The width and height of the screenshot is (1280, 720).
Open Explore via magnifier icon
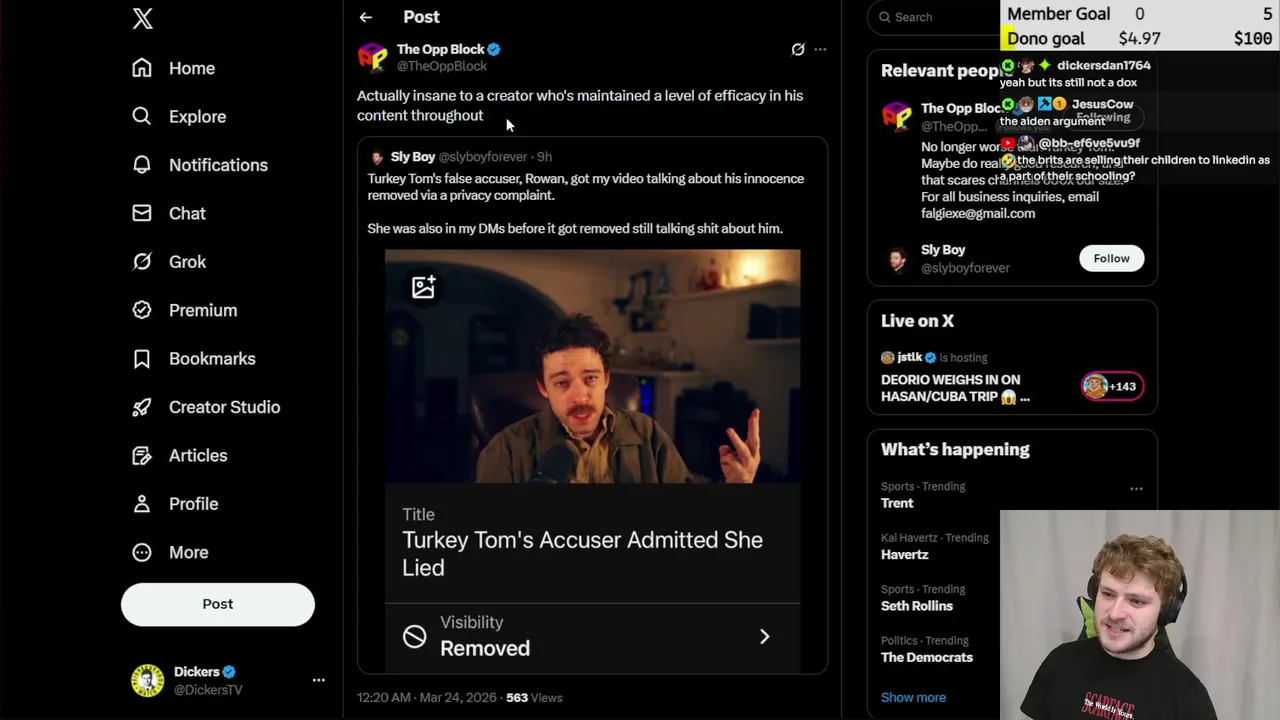click(x=142, y=116)
